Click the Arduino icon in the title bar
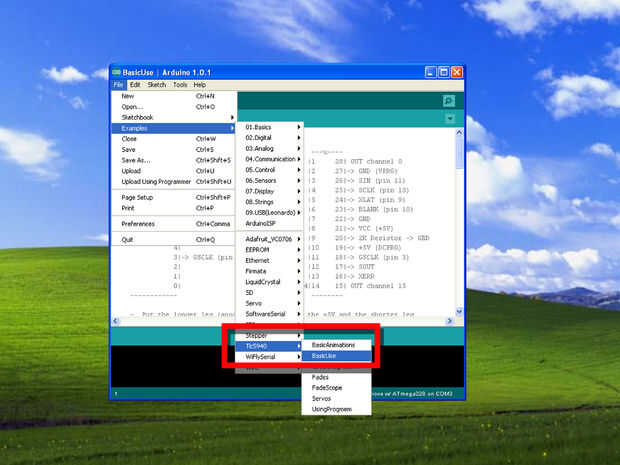The image size is (620, 465). tap(116, 72)
